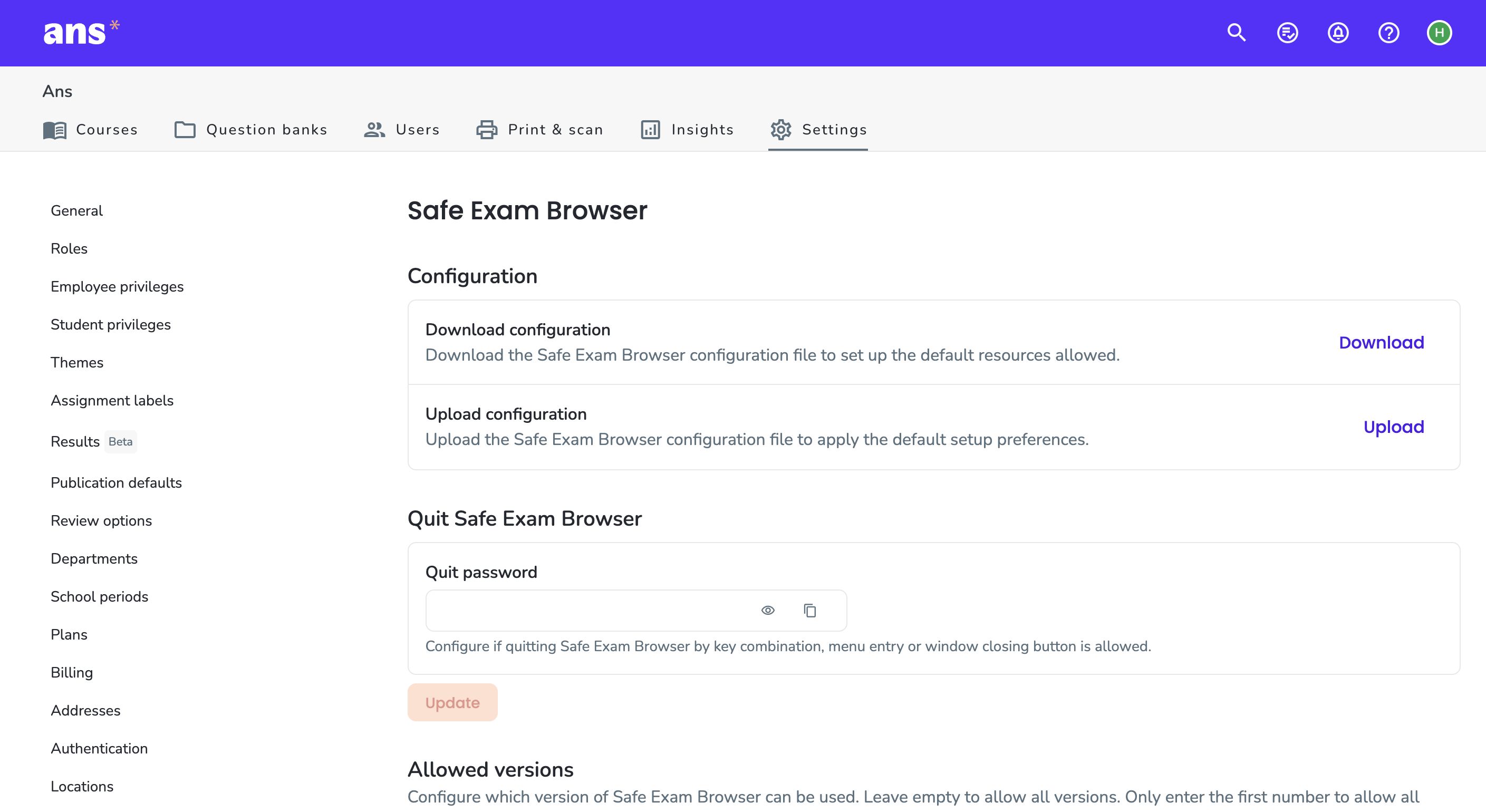The image size is (1486, 812).
Task: Open Locations in sidebar
Action: (82, 787)
